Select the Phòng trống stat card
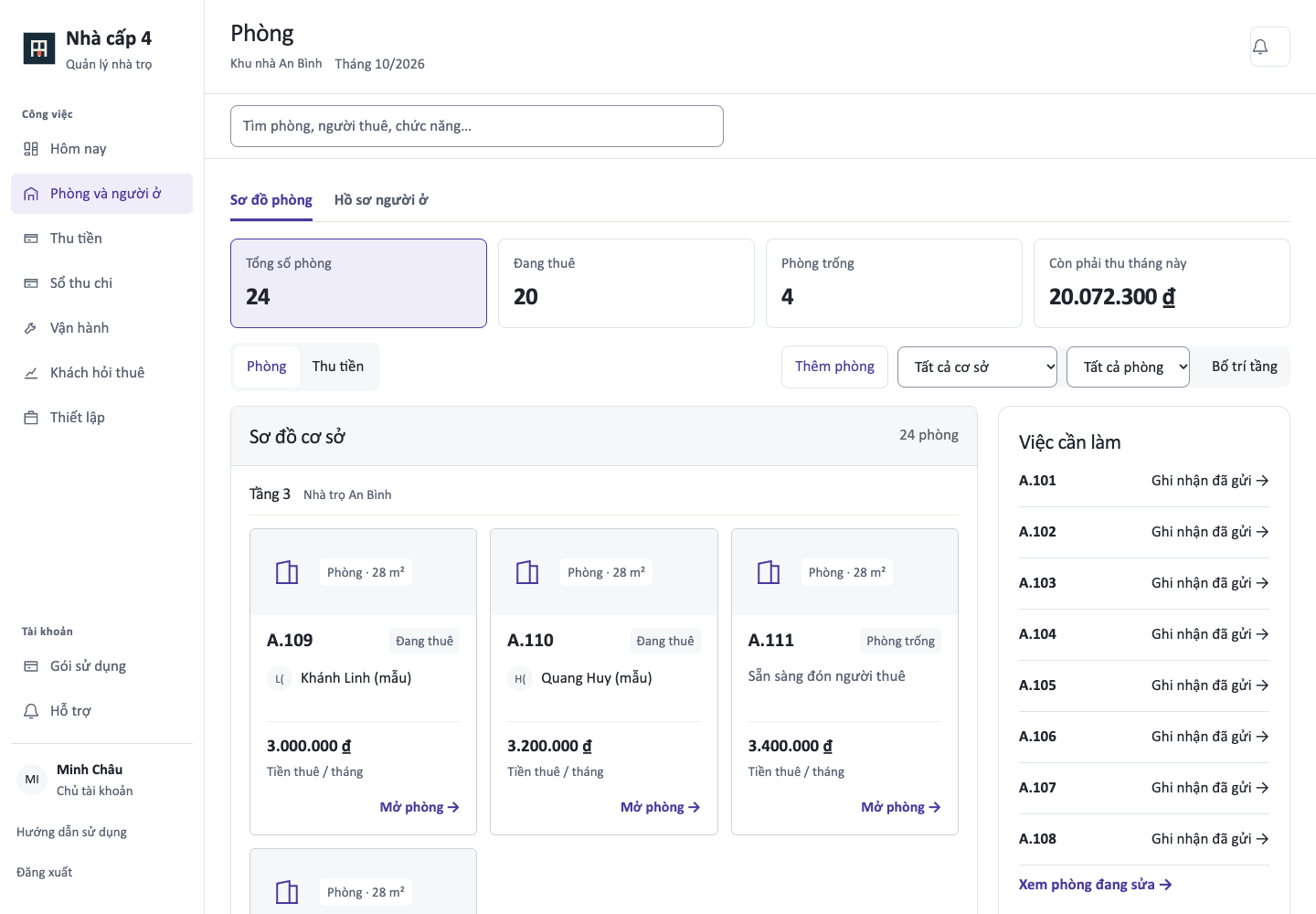The height and width of the screenshot is (914, 1316). click(894, 283)
